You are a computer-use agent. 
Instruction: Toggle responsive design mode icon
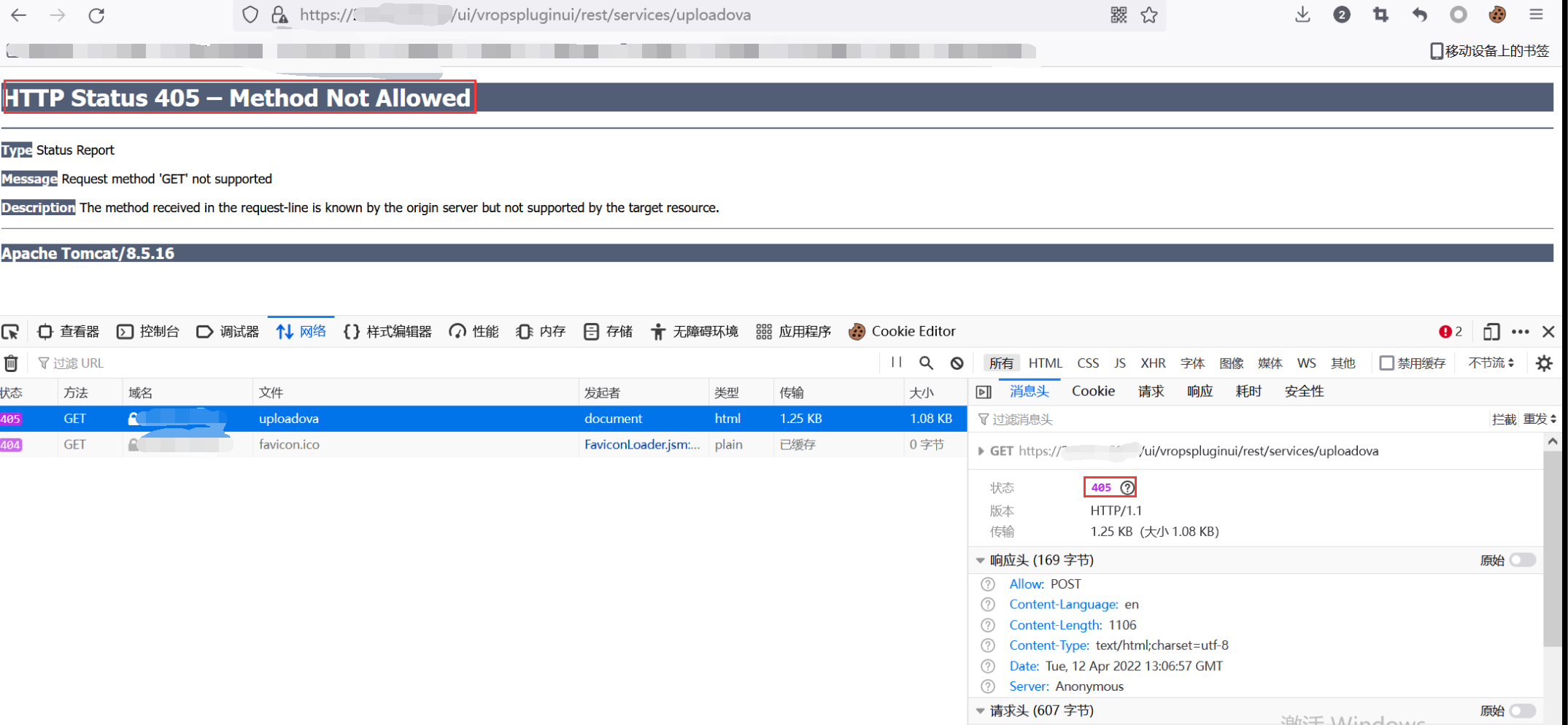(x=1491, y=332)
